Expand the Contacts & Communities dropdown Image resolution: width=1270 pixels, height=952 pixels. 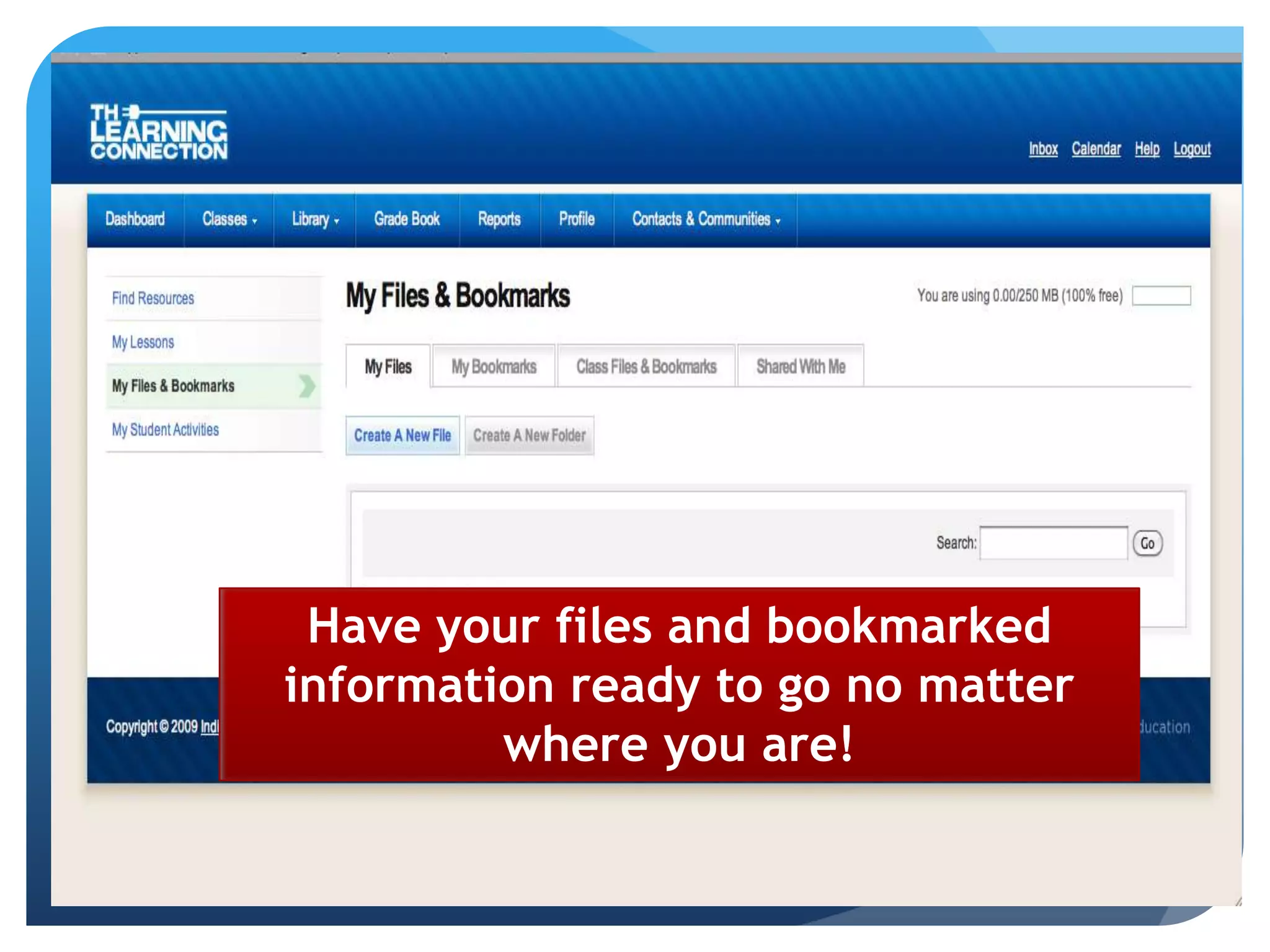[706, 219]
